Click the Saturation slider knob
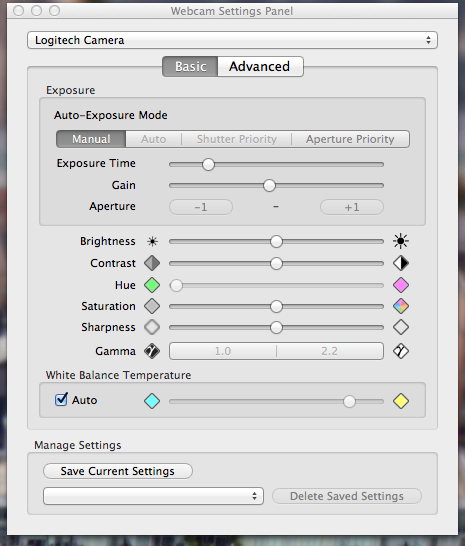 click(x=276, y=306)
